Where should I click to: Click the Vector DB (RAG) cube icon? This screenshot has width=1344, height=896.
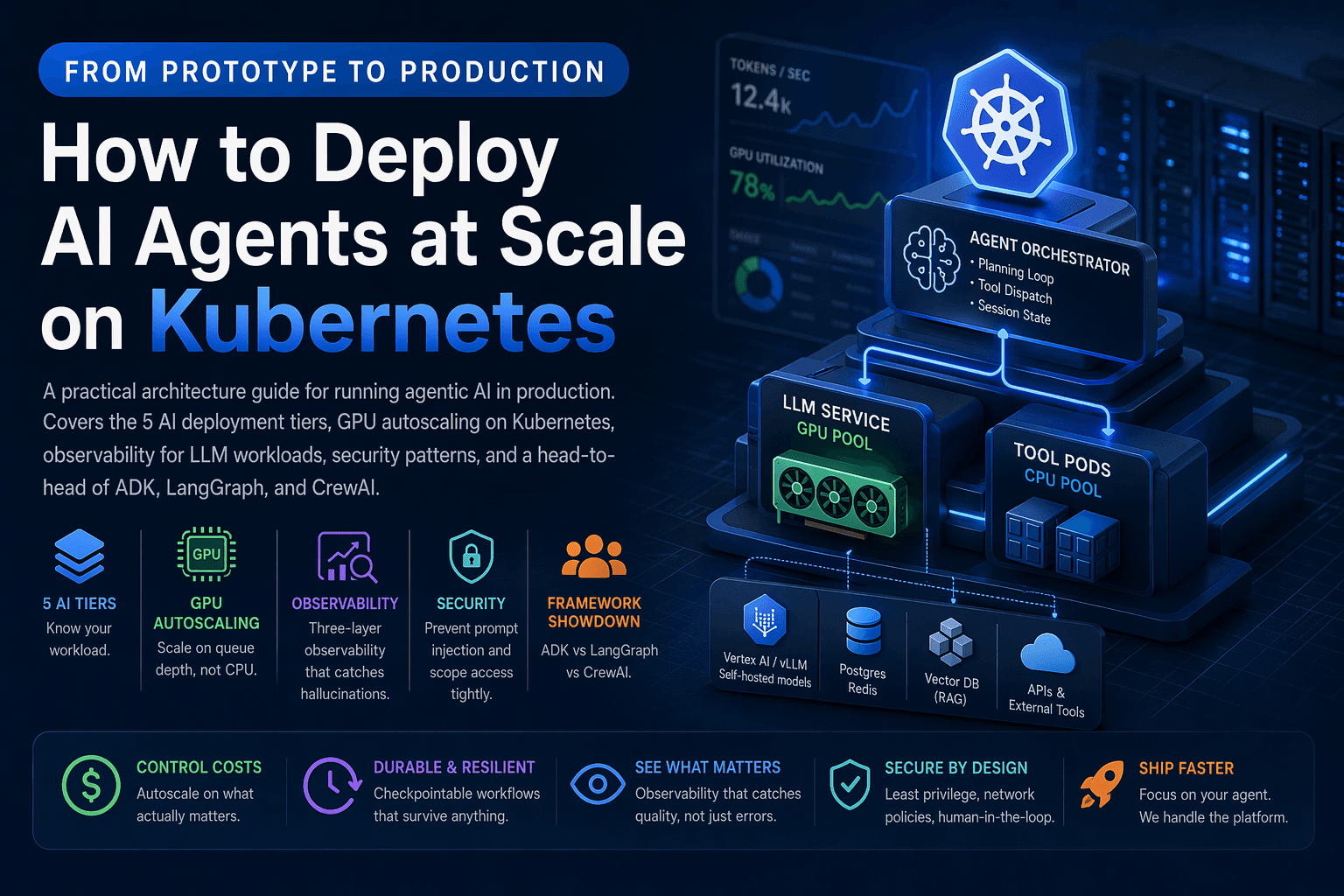(951, 643)
